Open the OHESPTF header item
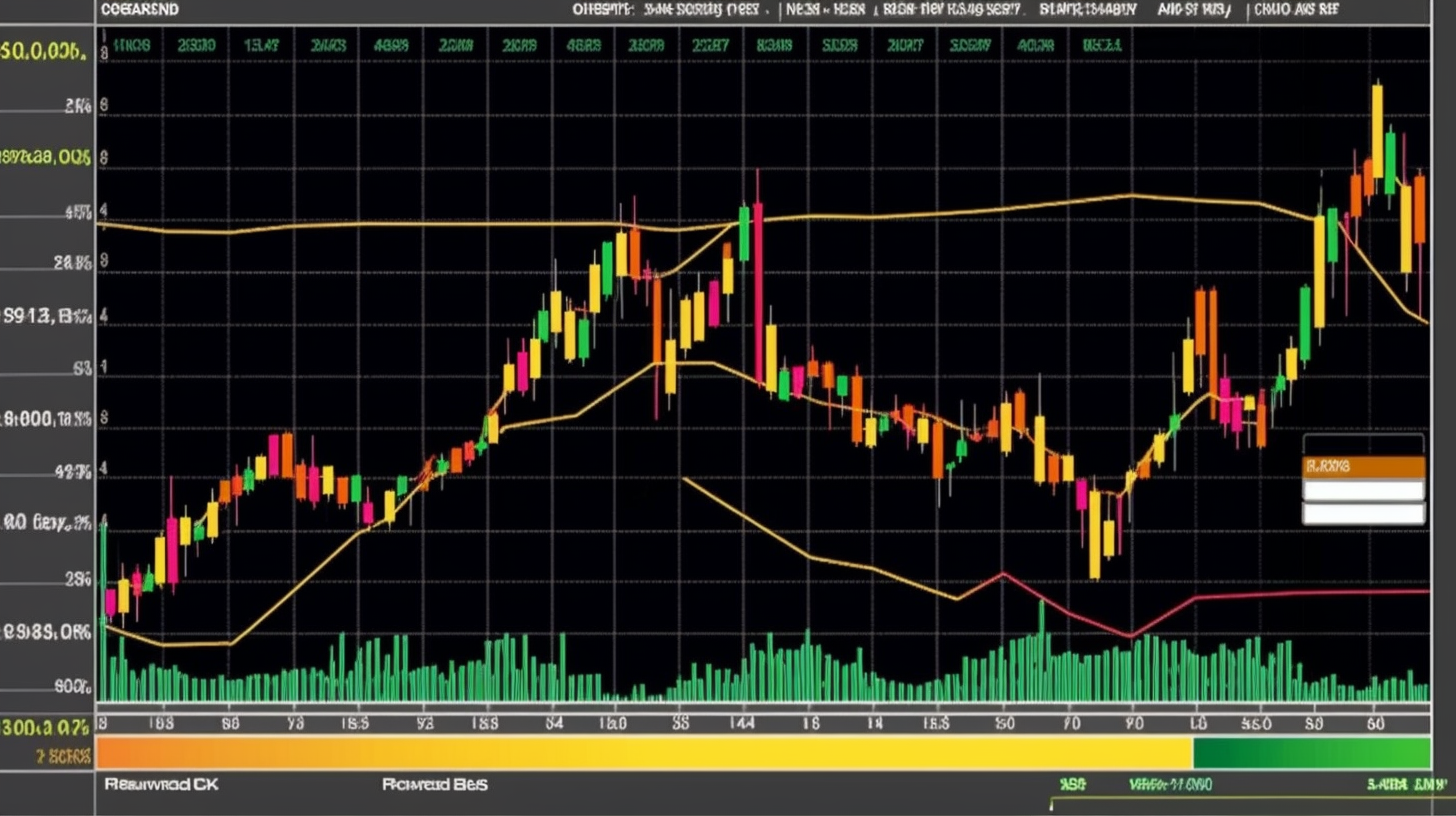Image resolution: width=1456 pixels, height=816 pixels. click(603, 10)
